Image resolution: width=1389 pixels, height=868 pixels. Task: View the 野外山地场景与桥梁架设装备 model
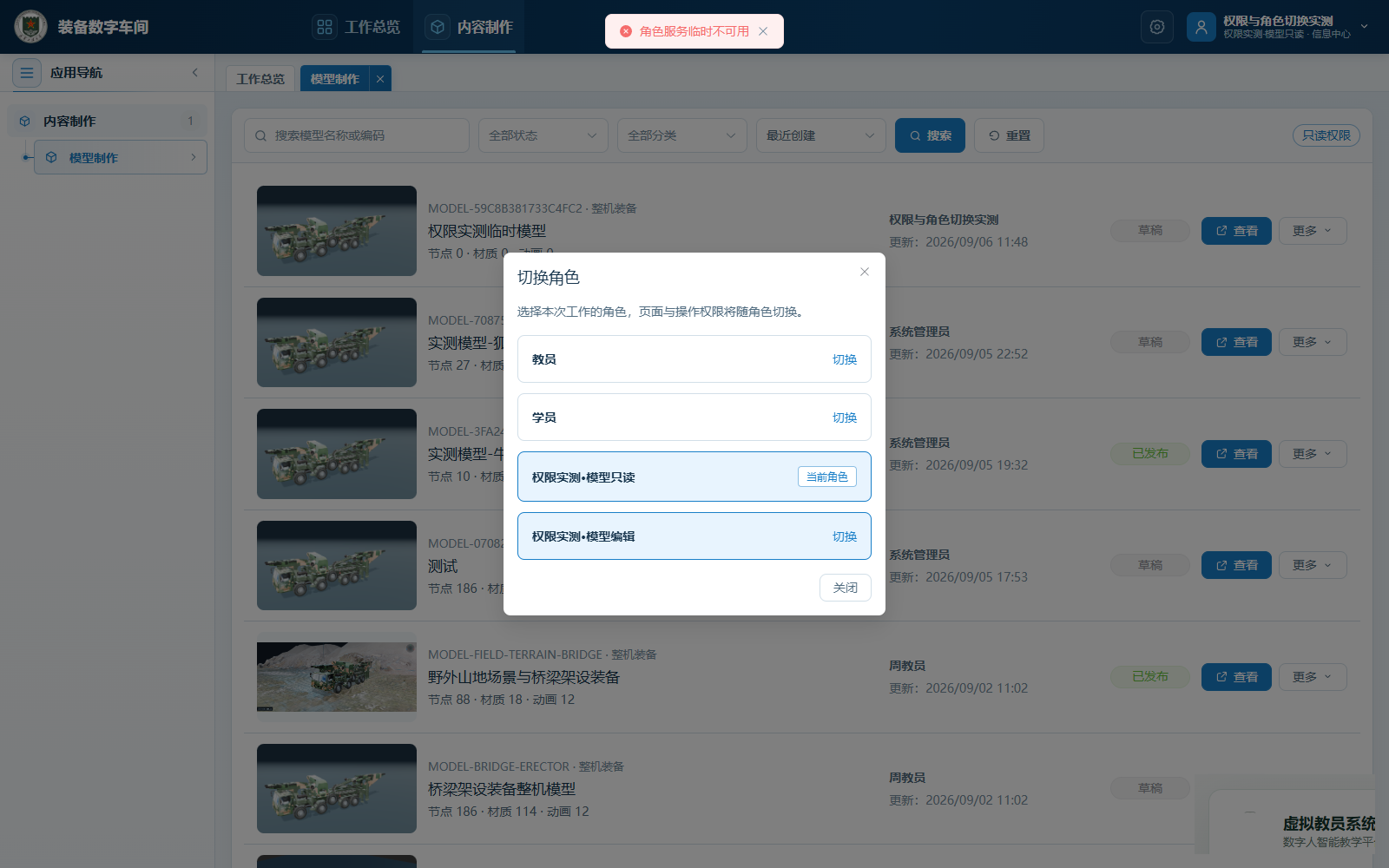tap(1236, 677)
